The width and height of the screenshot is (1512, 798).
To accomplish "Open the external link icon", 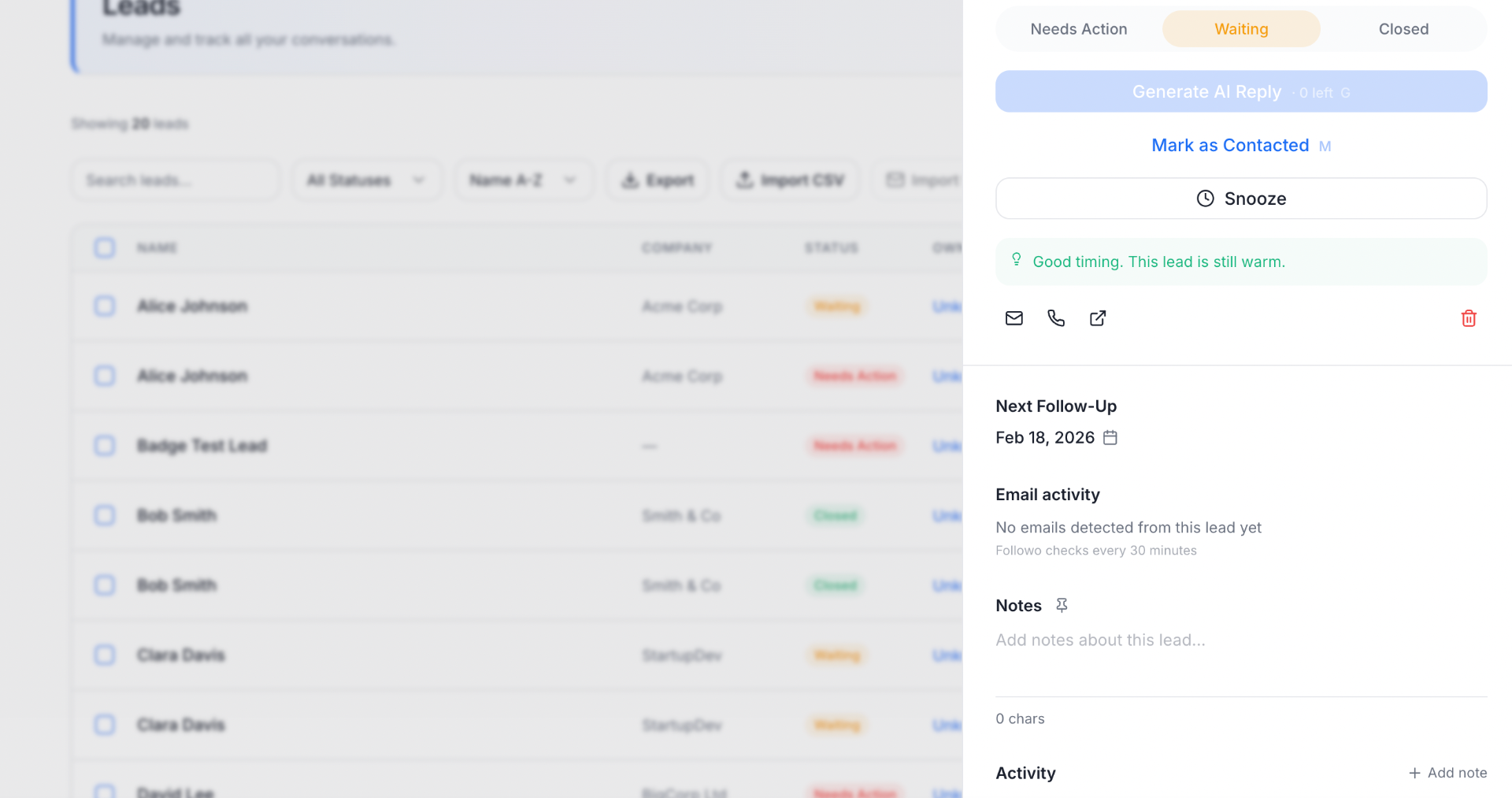I will pos(1098,318).
